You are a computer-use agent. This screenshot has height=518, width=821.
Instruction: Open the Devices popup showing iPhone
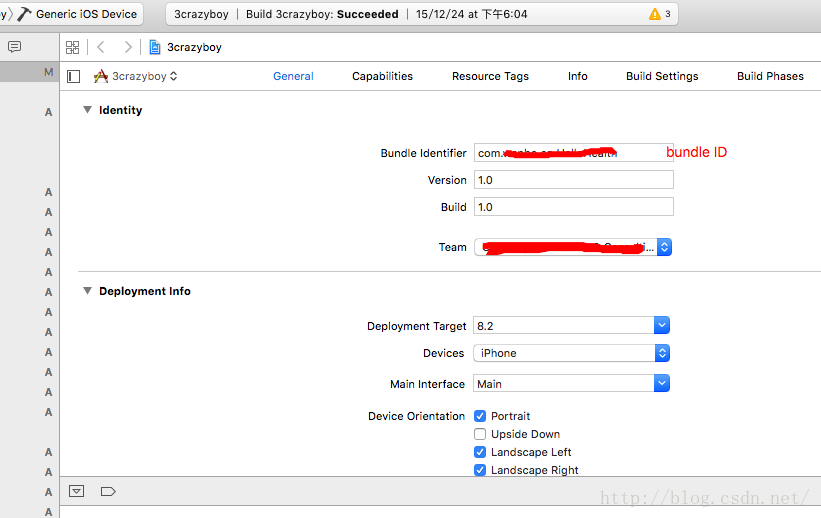[571, 353]
